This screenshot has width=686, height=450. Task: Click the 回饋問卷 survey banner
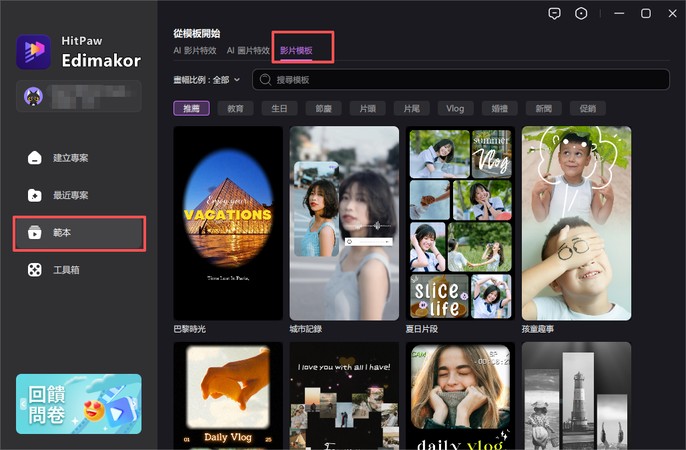coord(79,404)
